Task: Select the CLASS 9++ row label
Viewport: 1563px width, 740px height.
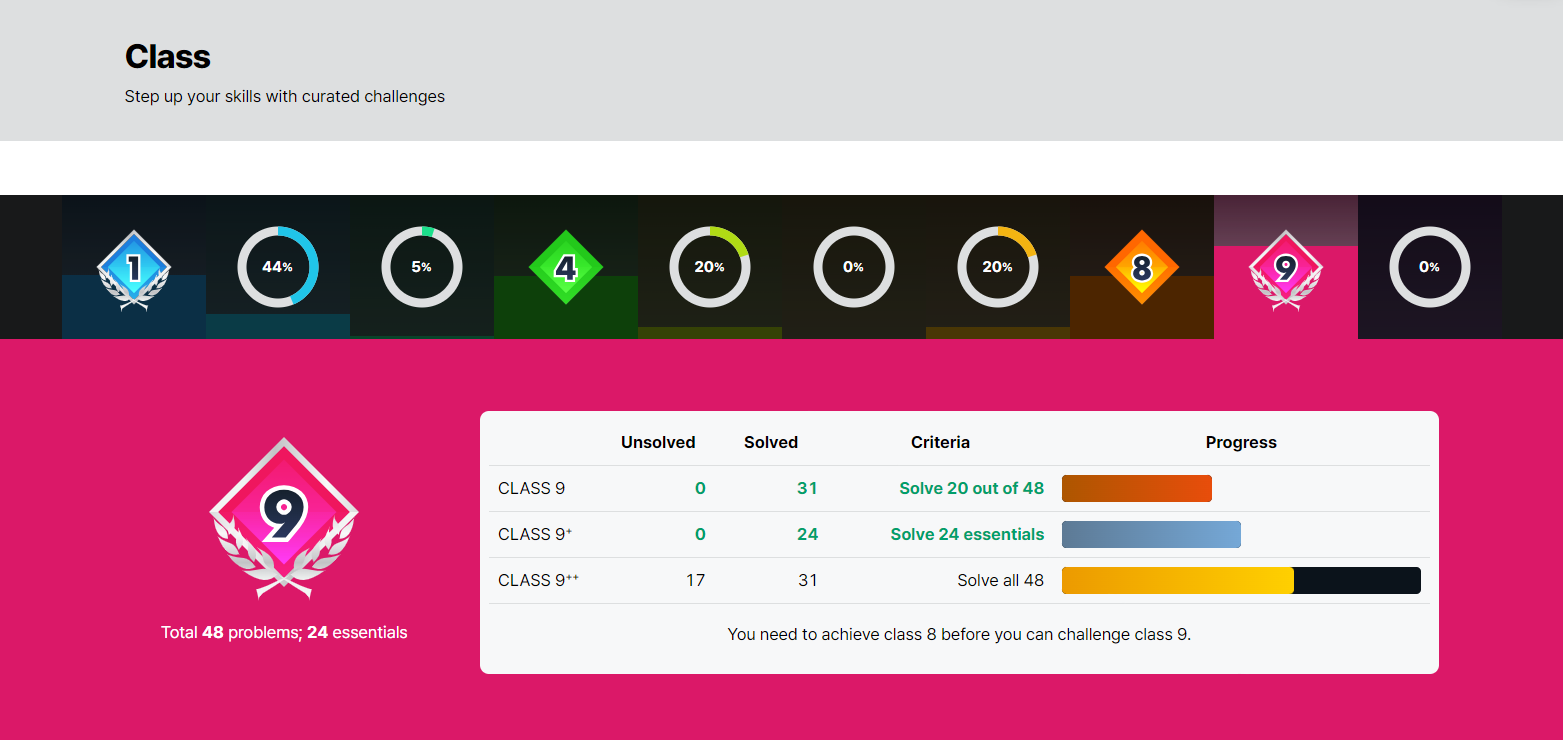Action: (x=538, y=580)
